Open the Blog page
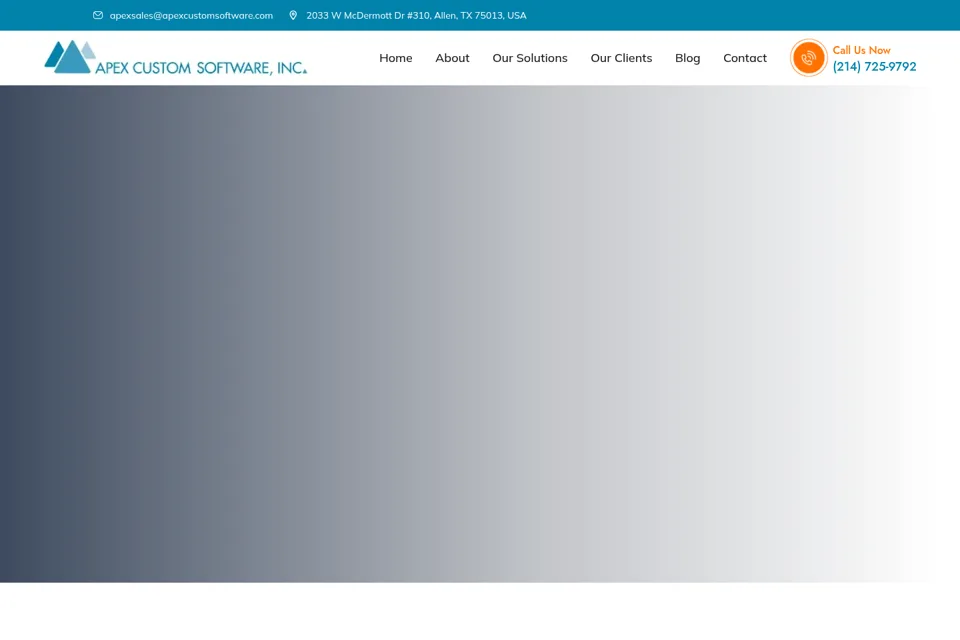Image resolution: width=960 pixels, height=640 pixels. 688,58
